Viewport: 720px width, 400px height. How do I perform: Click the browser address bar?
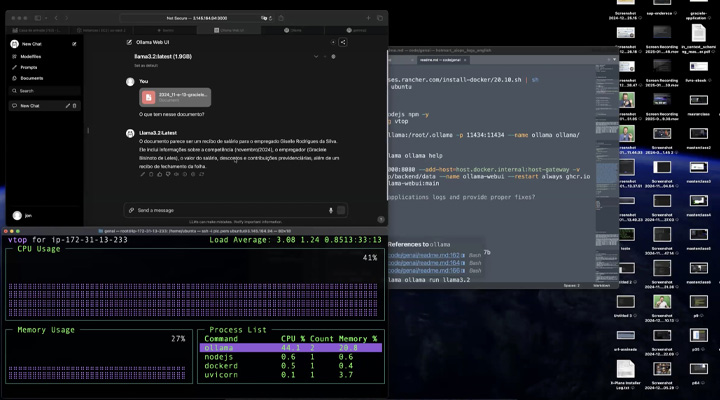coord(197,18)
